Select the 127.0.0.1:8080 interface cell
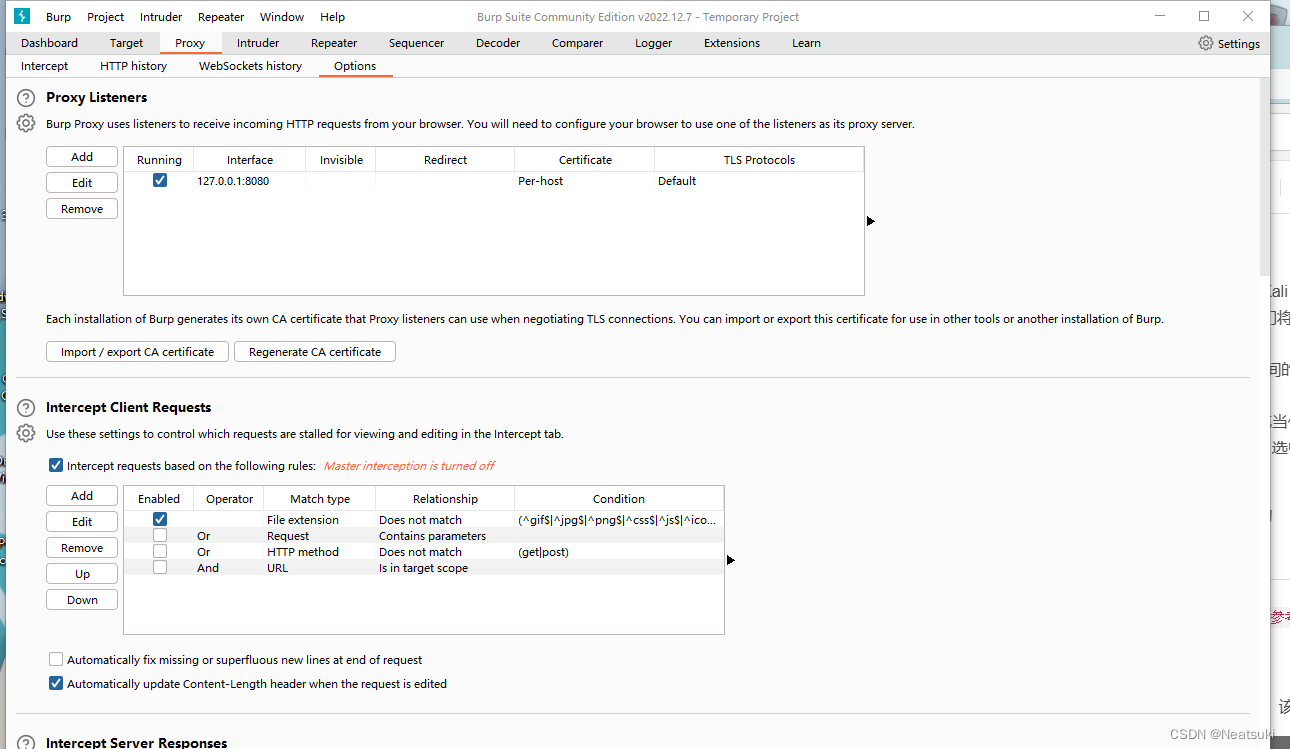The width and height of the screenshot is (1290, 749). pos(249,181)
